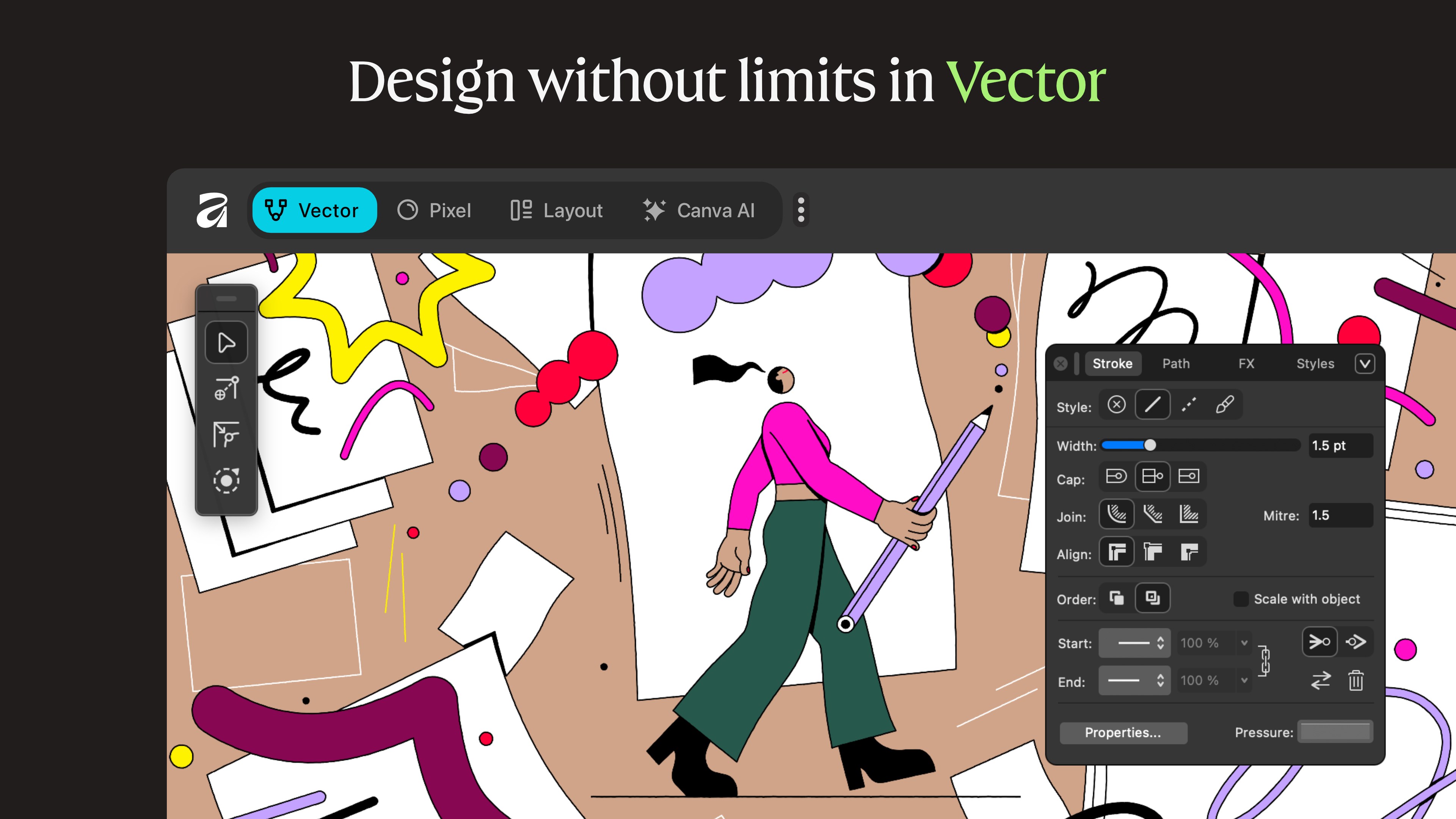Click the Affinity logo icon

pos(212,210)
